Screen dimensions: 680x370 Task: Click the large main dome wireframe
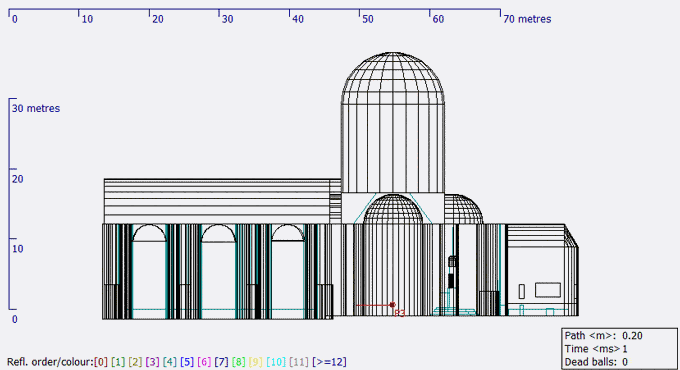pos(393,78)
